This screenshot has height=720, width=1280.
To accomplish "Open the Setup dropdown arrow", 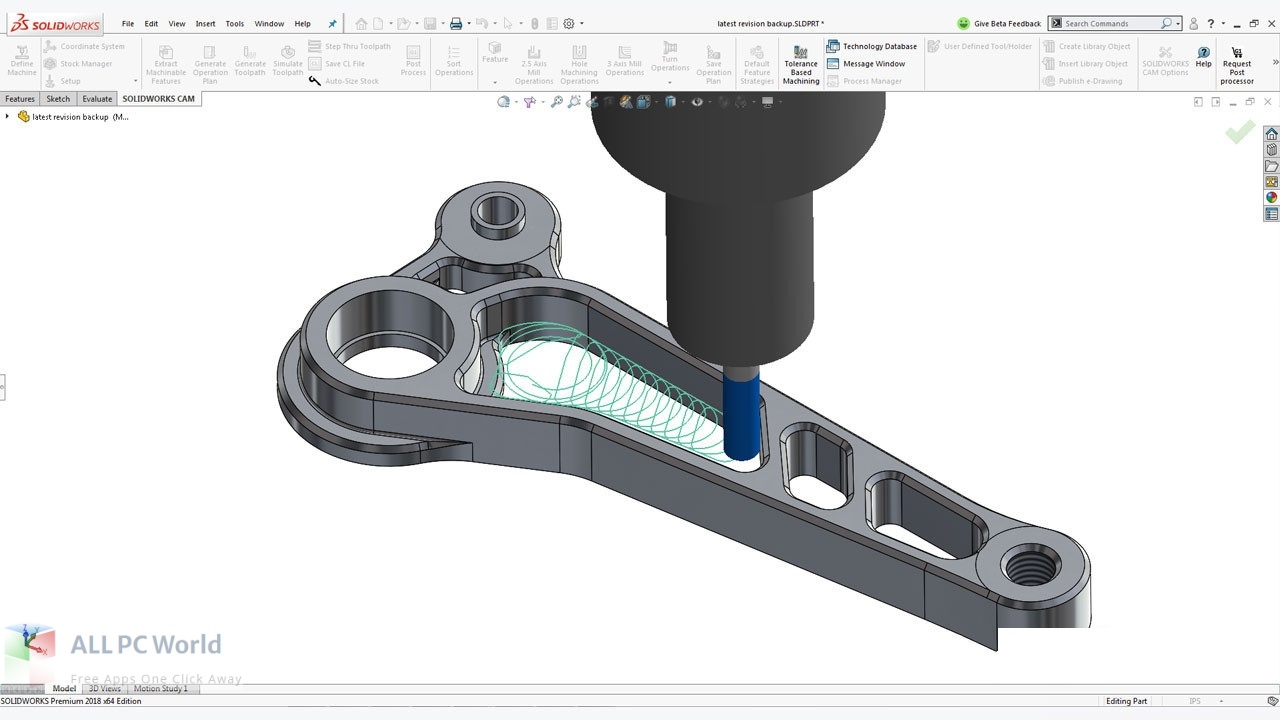I will (135, 81).
